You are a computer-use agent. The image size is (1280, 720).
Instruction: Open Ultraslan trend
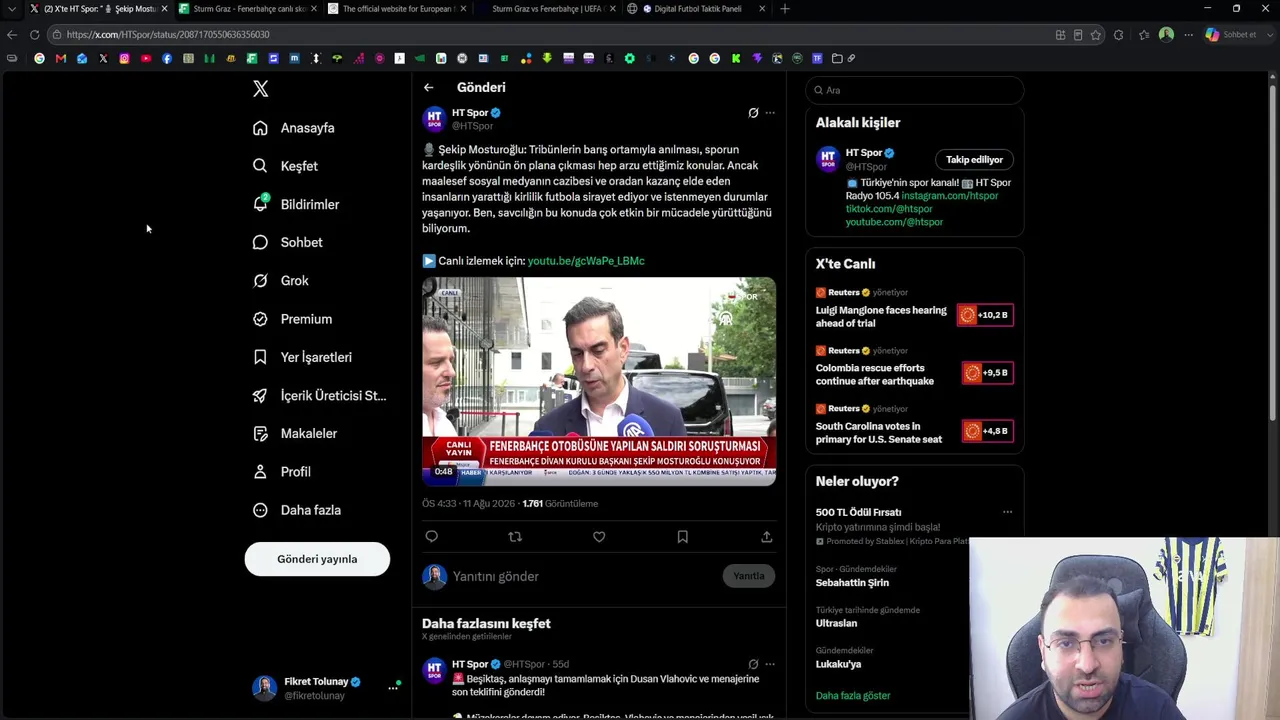click(x=836, y=623)
